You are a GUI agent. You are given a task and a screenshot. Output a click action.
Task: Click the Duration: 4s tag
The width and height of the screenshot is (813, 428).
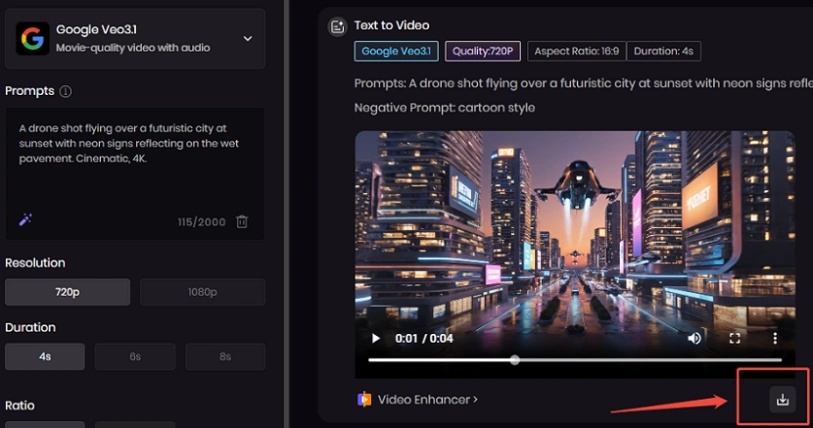664,51
